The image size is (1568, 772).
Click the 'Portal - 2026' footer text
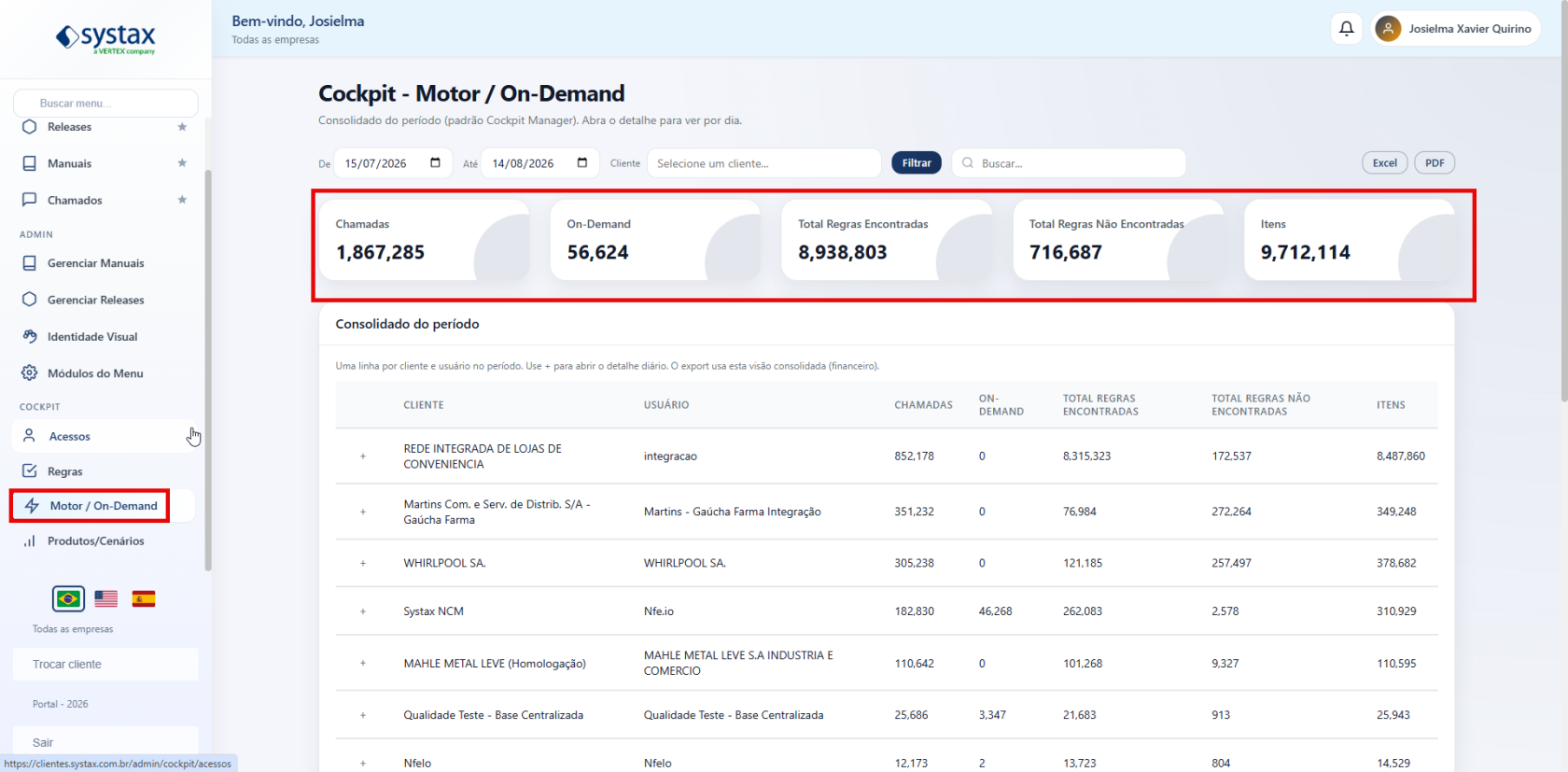click(61, 704)
